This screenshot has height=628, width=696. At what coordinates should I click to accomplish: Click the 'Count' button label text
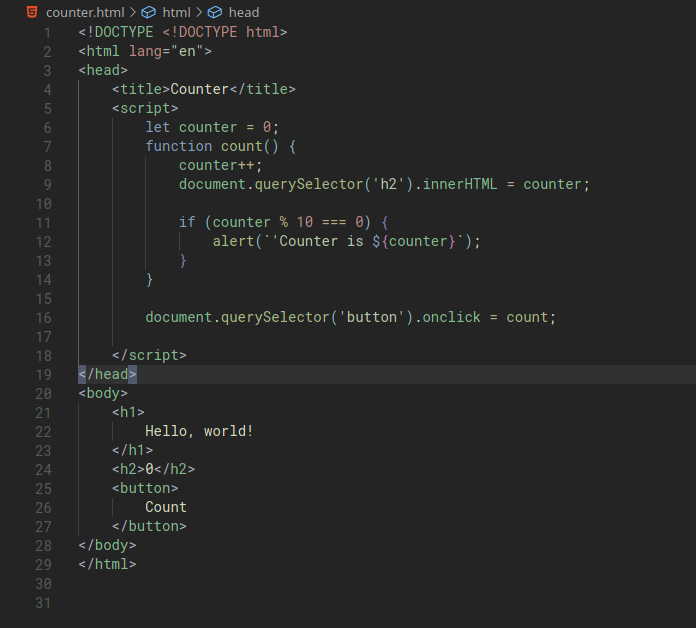(x=166, y=507)
